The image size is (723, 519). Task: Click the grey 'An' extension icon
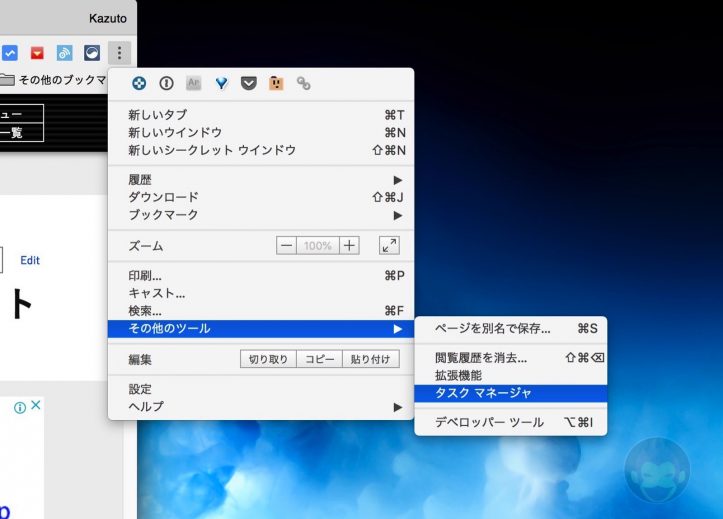pyautogui.click(x=194, y=83)
